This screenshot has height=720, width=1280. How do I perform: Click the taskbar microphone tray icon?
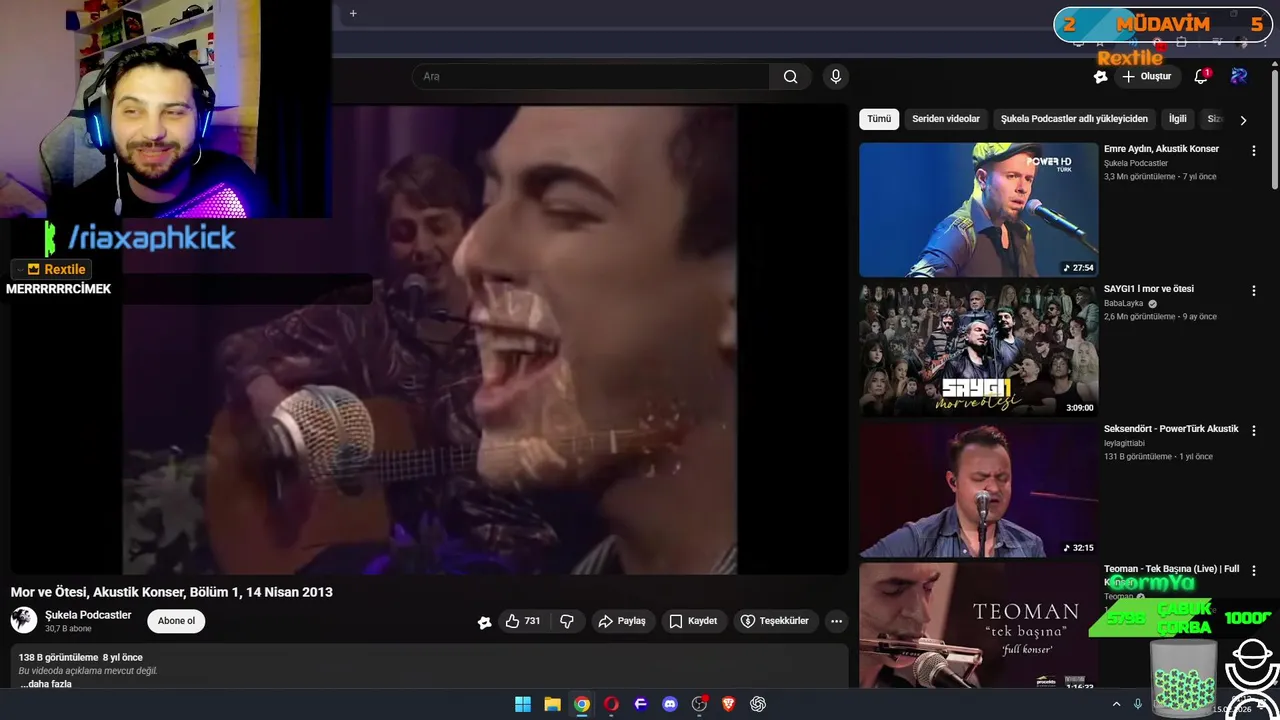[1138, 704]
